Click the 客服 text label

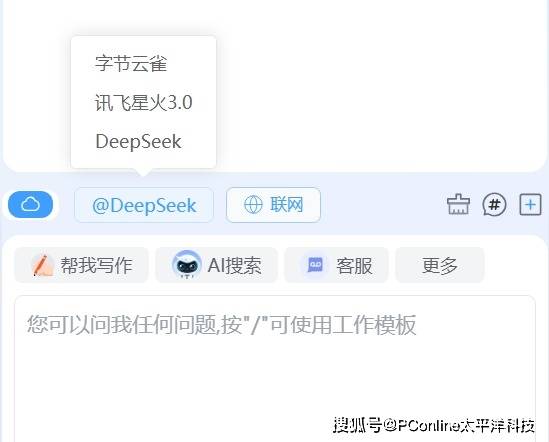[354, 266]
